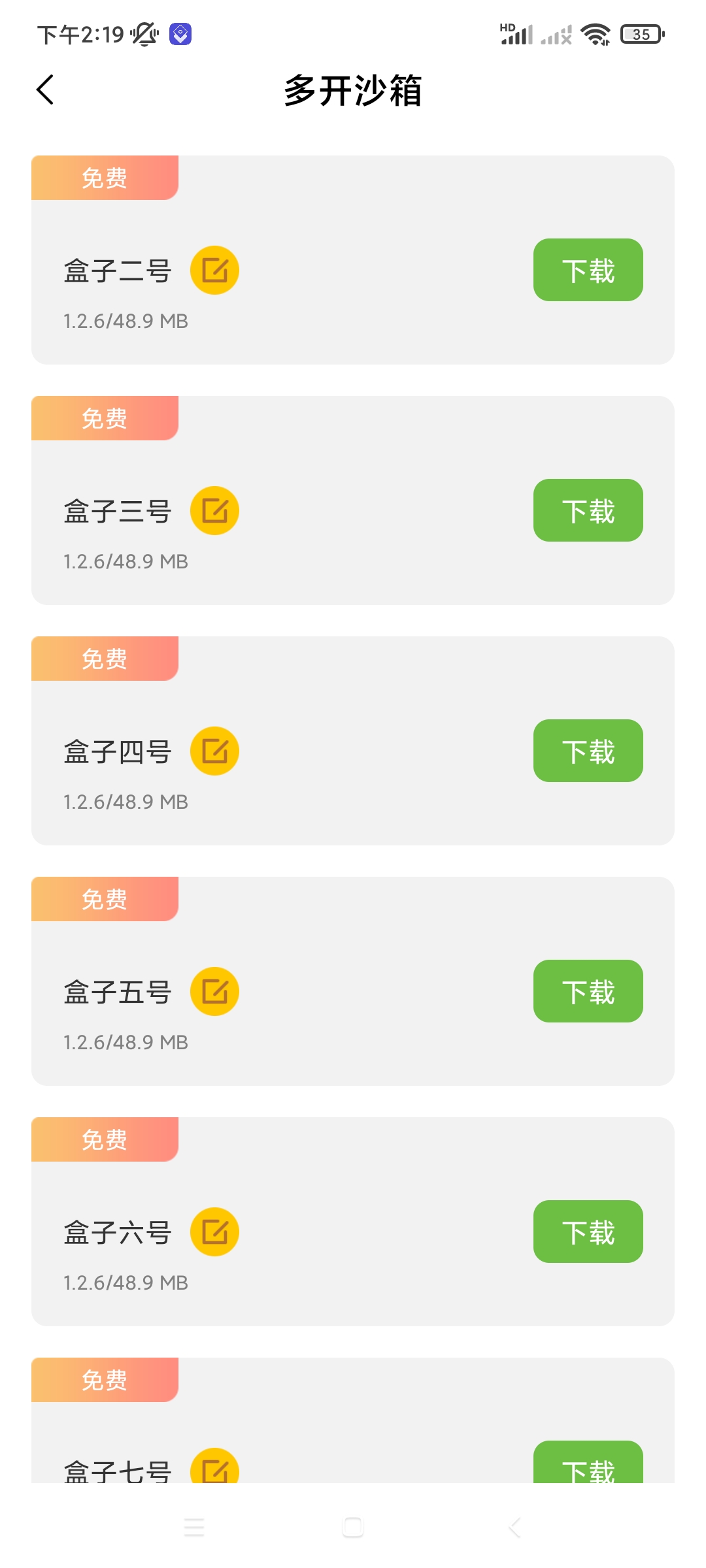Click the edit pencil beside 盒子五号
Image resolution: width=706 pixels, height=1568 pixels.
214,991
